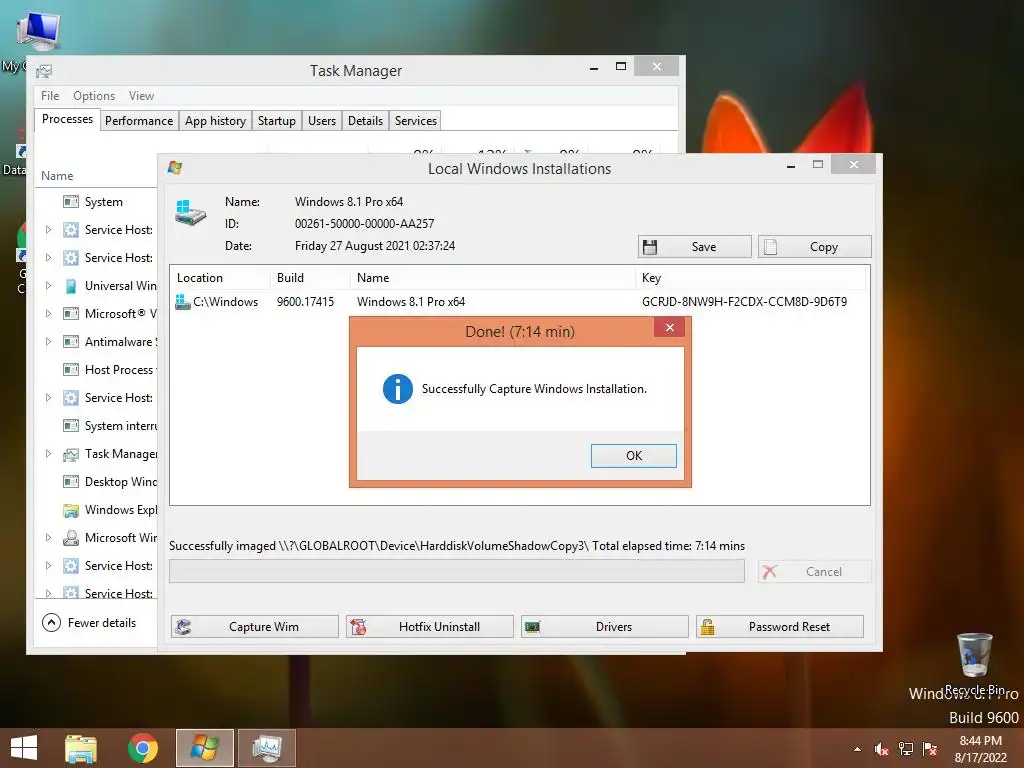Select System interrupts row

97,426
